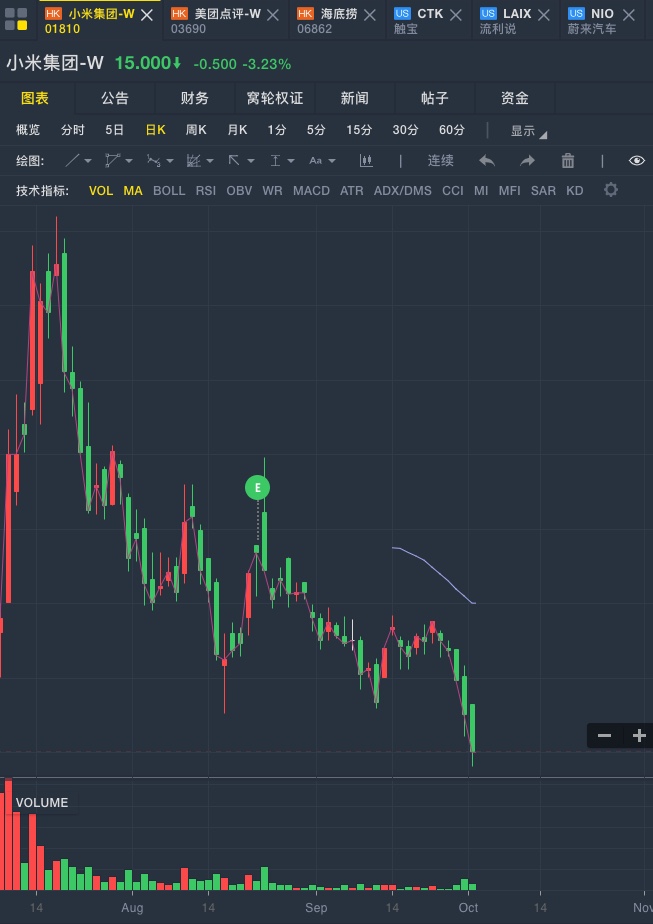Toggle 连续 continuous drawing mode

440,160
